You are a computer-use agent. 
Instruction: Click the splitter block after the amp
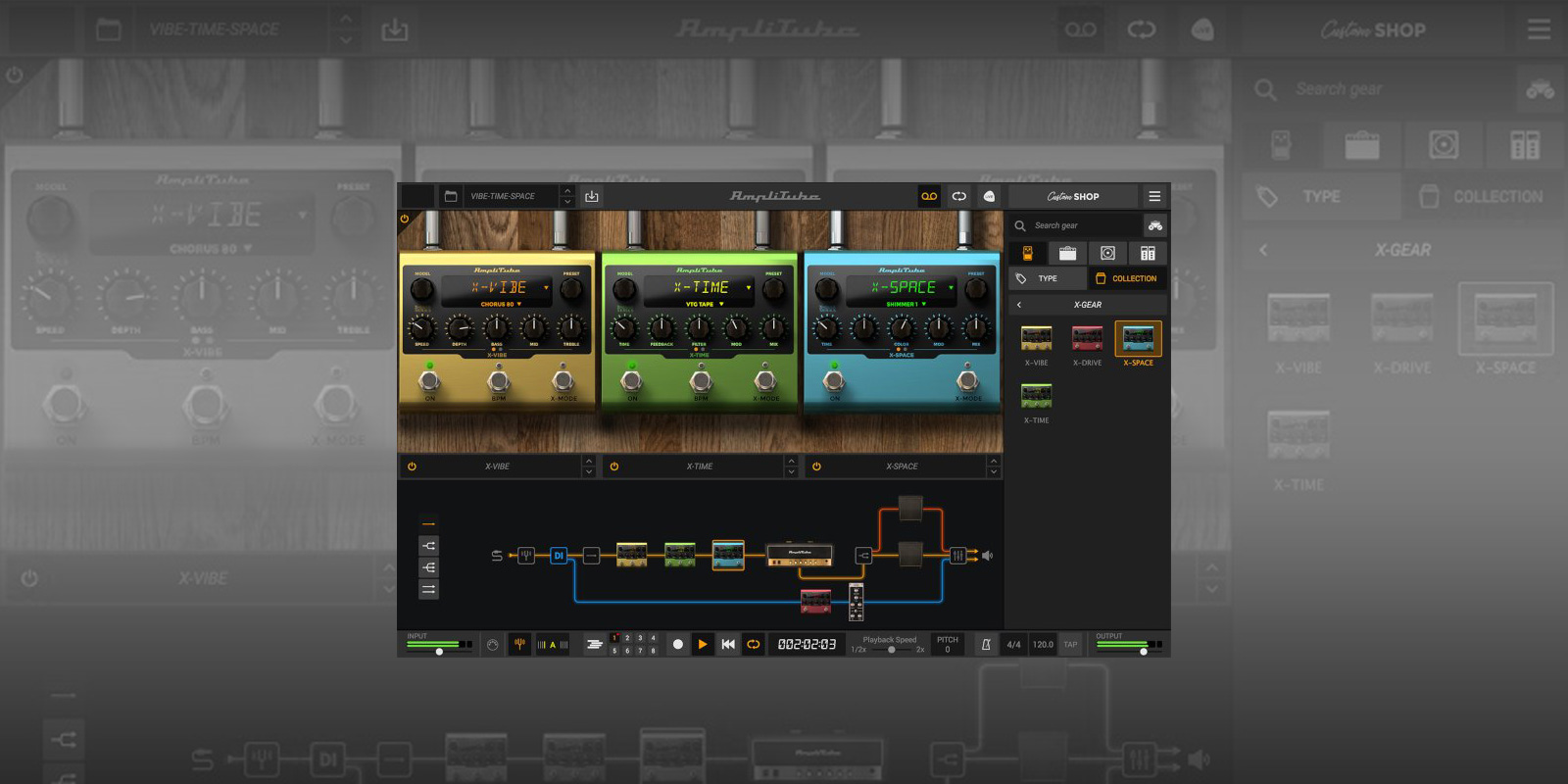coord(863,556)
